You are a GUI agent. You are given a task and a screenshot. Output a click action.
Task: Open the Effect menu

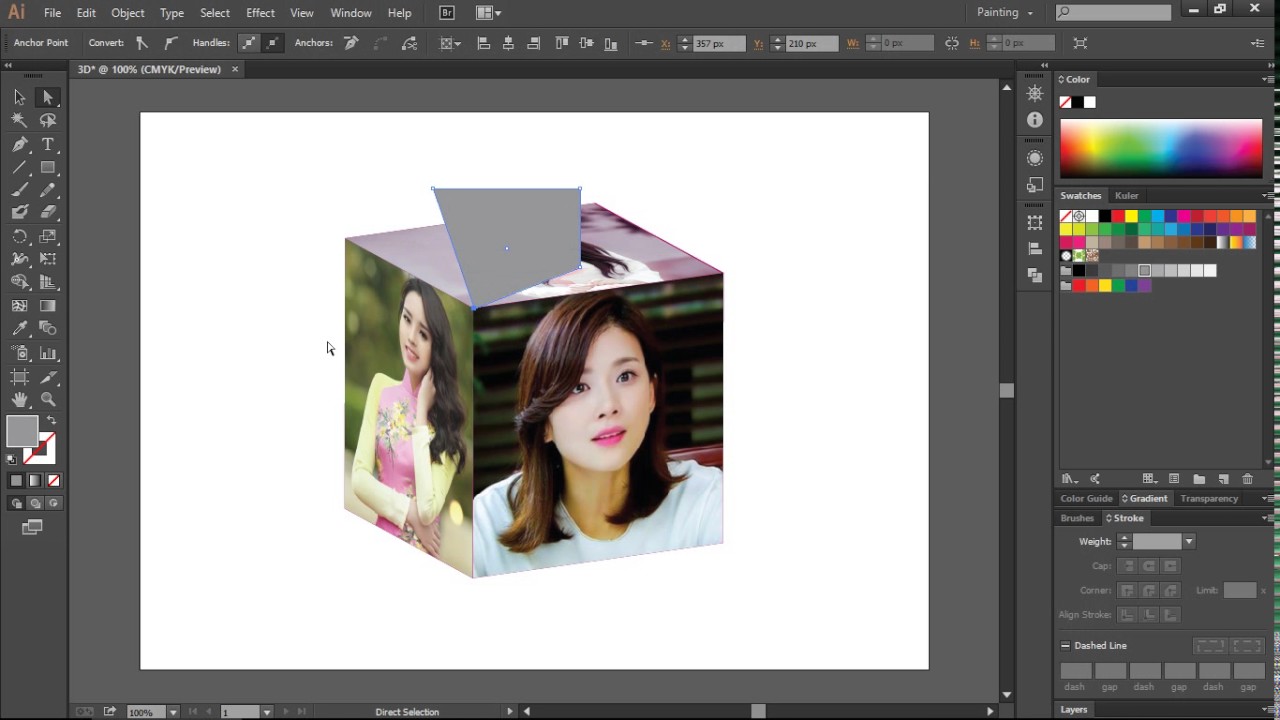(x=260, y=13)
